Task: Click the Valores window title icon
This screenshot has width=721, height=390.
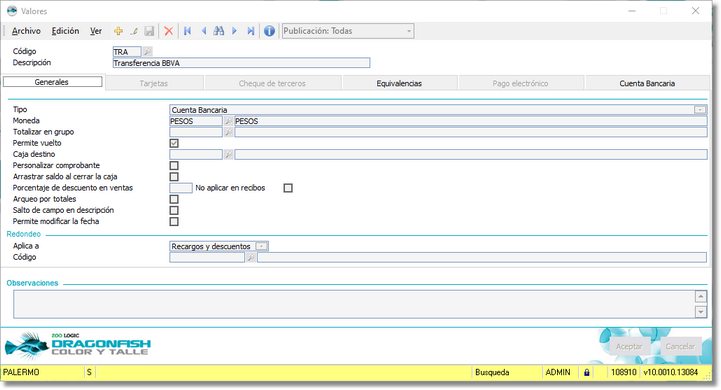Action: click(12, 11)
